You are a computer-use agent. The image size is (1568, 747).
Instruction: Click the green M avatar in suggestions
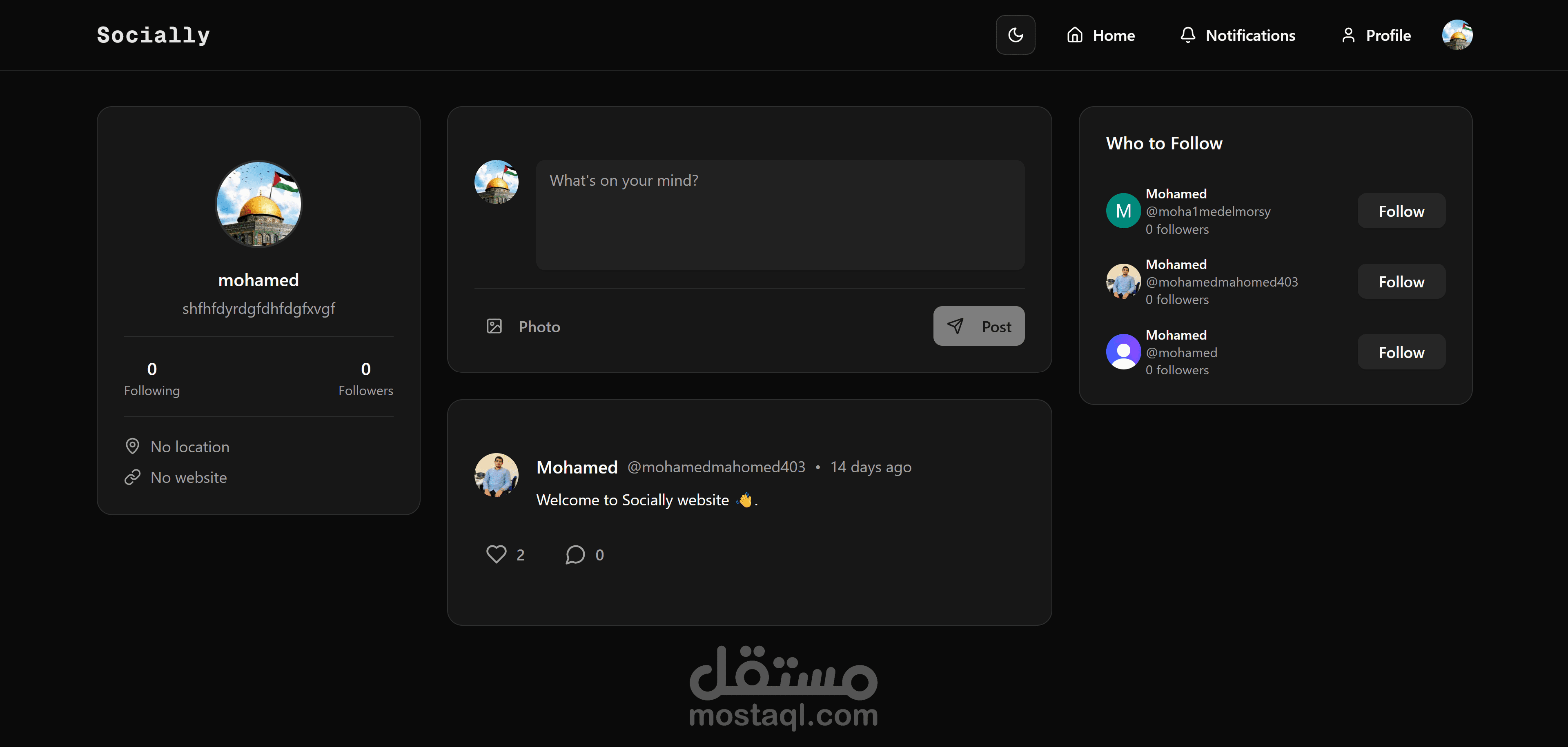(x=1123, y=211)
